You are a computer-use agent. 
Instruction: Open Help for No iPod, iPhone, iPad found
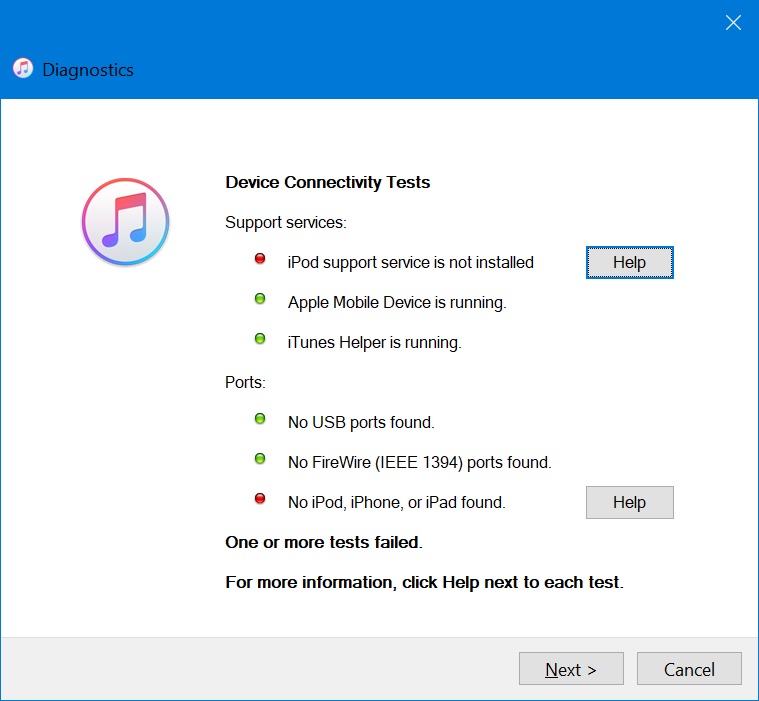[629, 502]
